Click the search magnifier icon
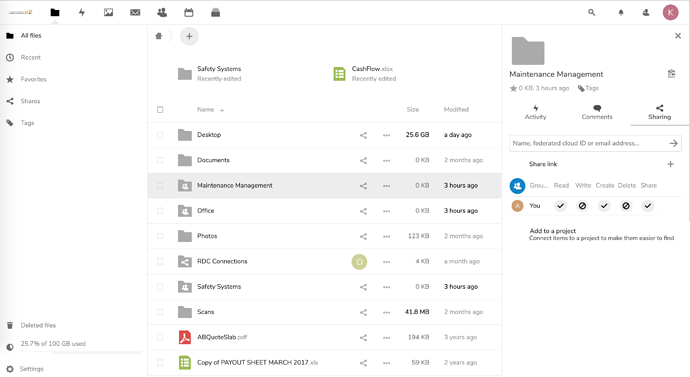This screenshot has width=690, height=377. (591, 12)
